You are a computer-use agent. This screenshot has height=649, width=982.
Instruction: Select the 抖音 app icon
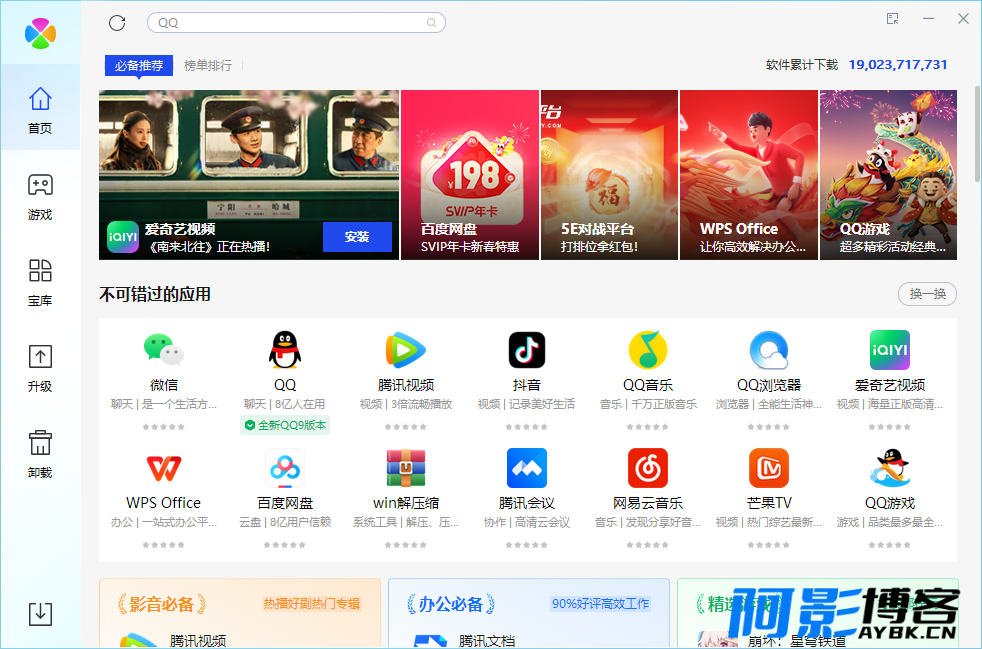(527, 350)
